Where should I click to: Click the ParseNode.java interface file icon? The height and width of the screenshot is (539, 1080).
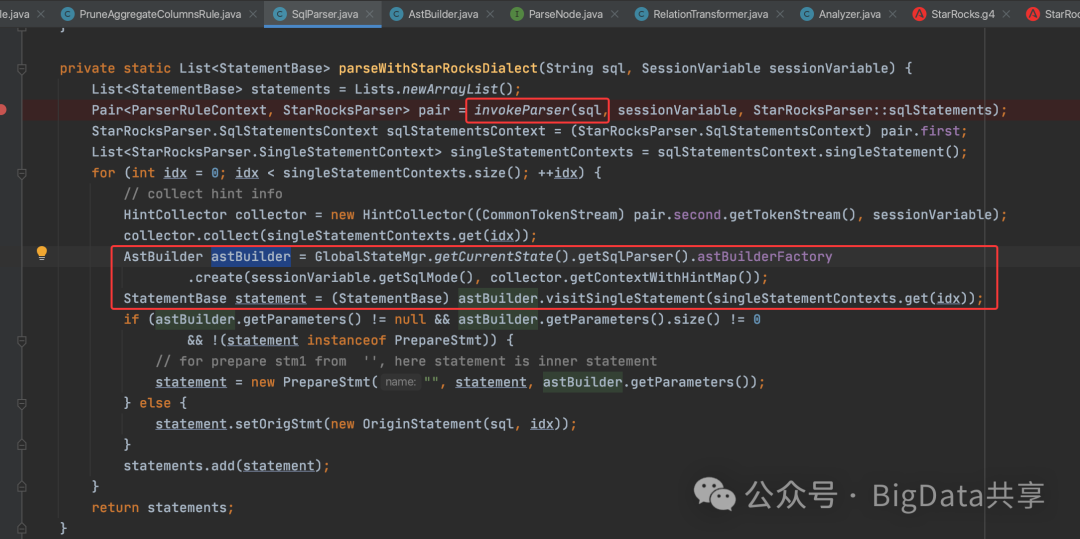(x=517, y=13)
